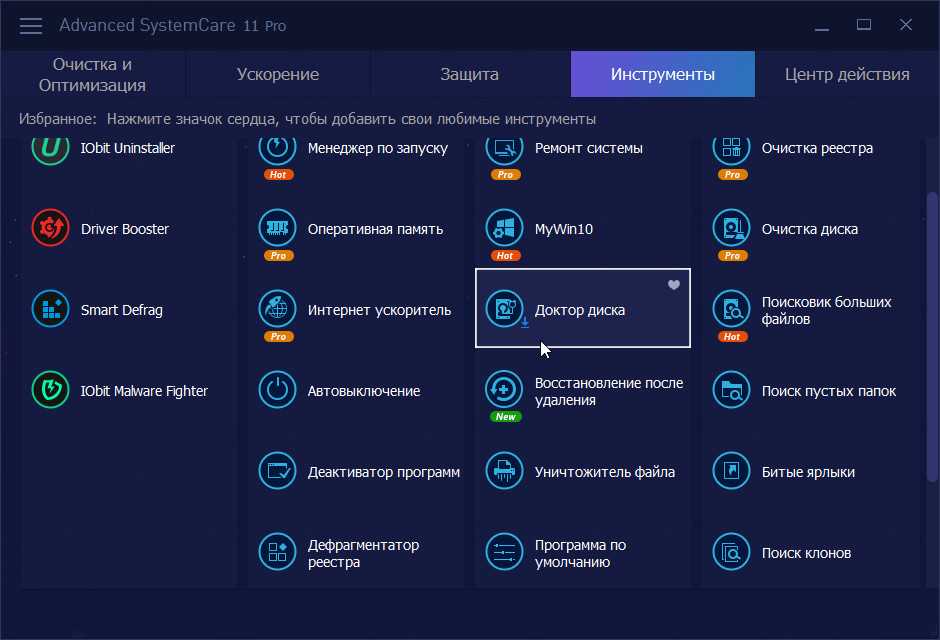This screenshot has height=640, width=940.
Task: Launch Driver Booster via its red icon
Action: [x=50, y=228]
